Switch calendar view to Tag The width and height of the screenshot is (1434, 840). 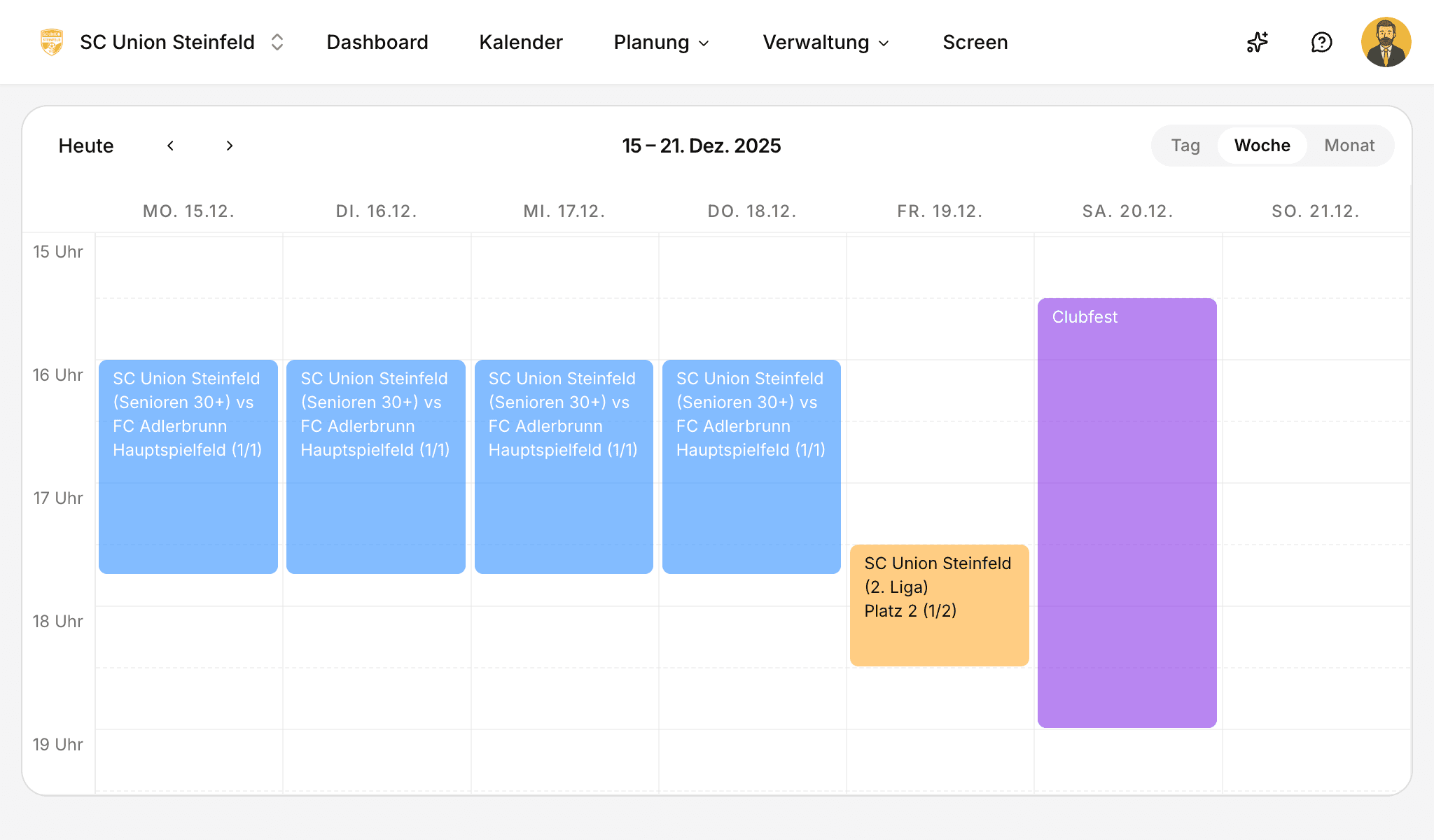[1185, 146]
